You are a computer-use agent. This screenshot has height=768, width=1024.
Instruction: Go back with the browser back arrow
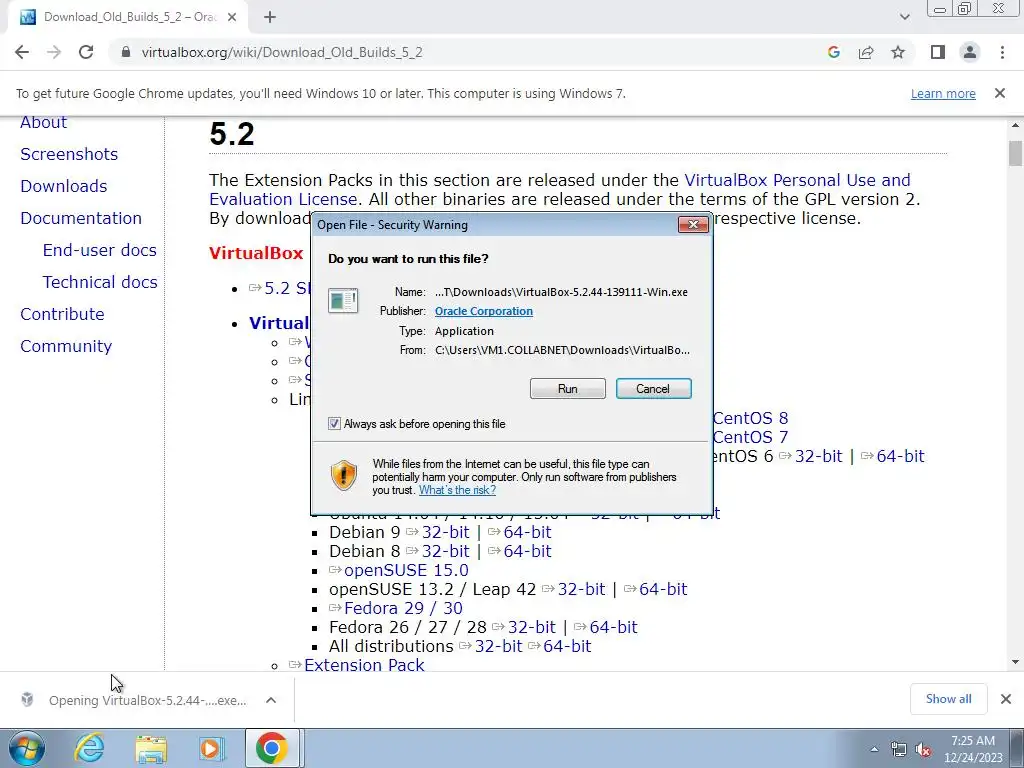pyautogui.click(x=22, y=52)
